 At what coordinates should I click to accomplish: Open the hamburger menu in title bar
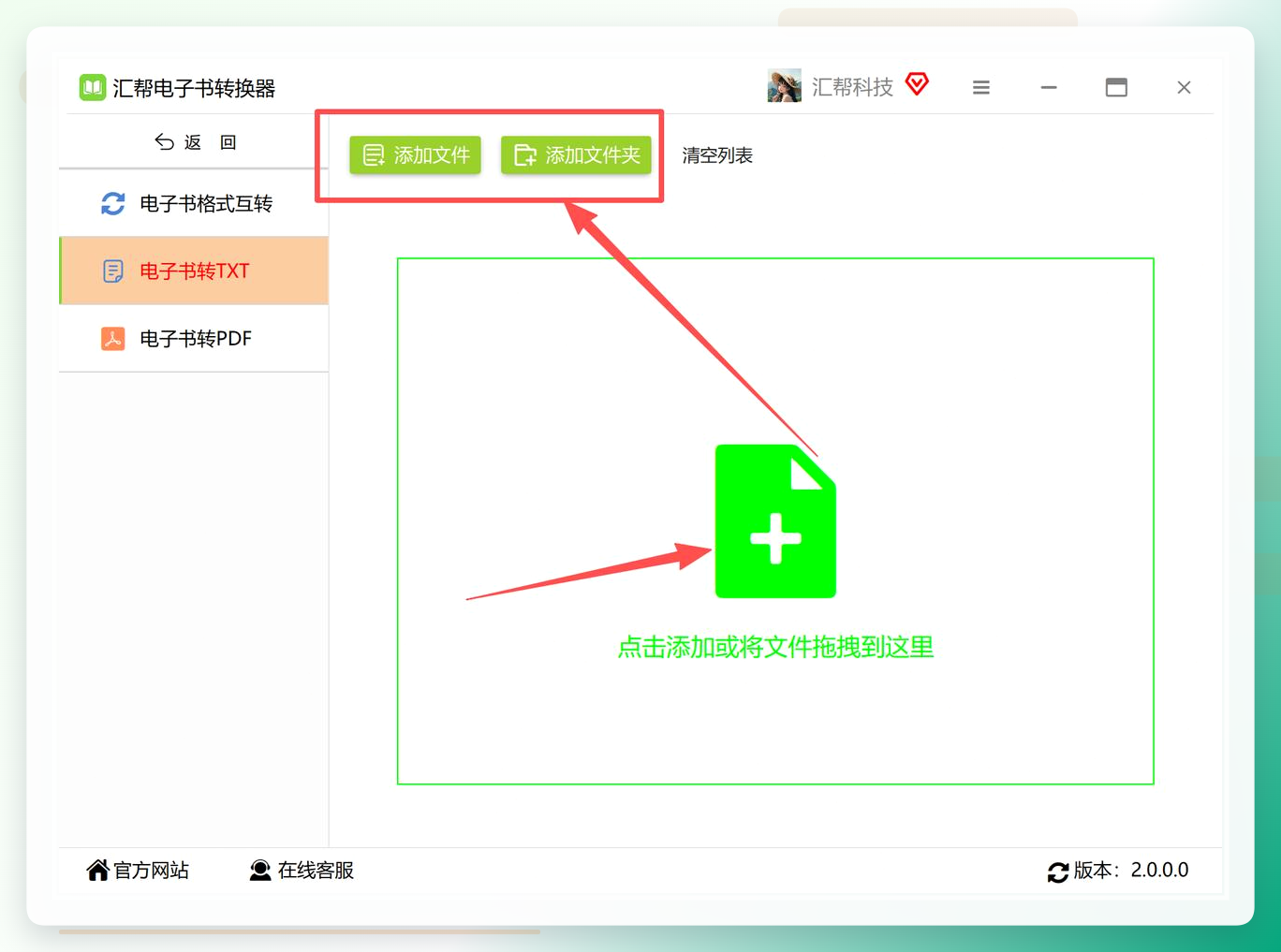pos(981,87)
